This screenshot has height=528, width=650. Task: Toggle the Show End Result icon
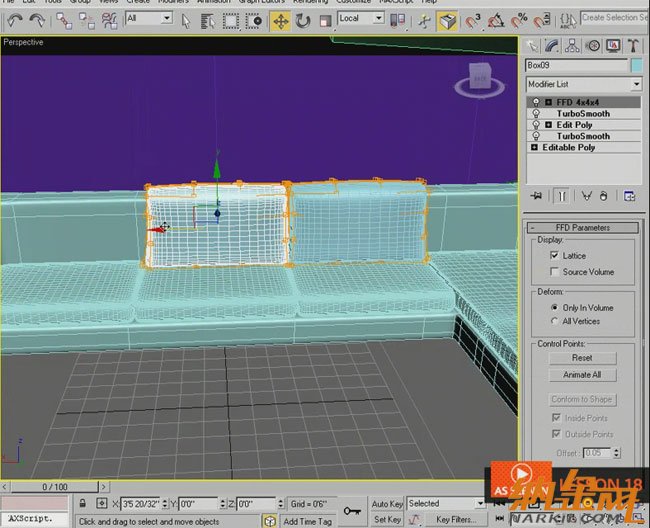click(x=562, y=196)
